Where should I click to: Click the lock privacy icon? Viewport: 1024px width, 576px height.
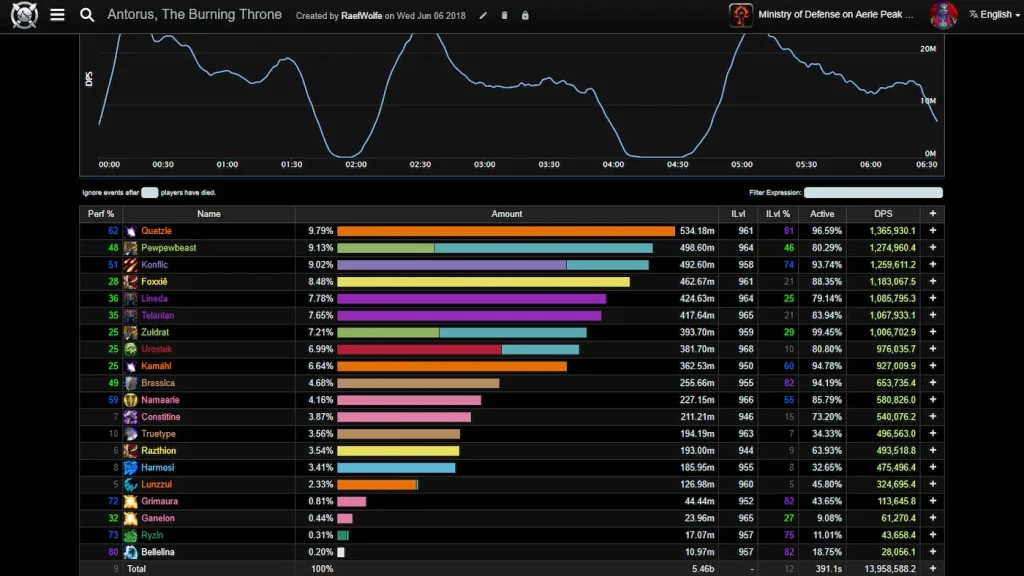[x=525, y=16]
